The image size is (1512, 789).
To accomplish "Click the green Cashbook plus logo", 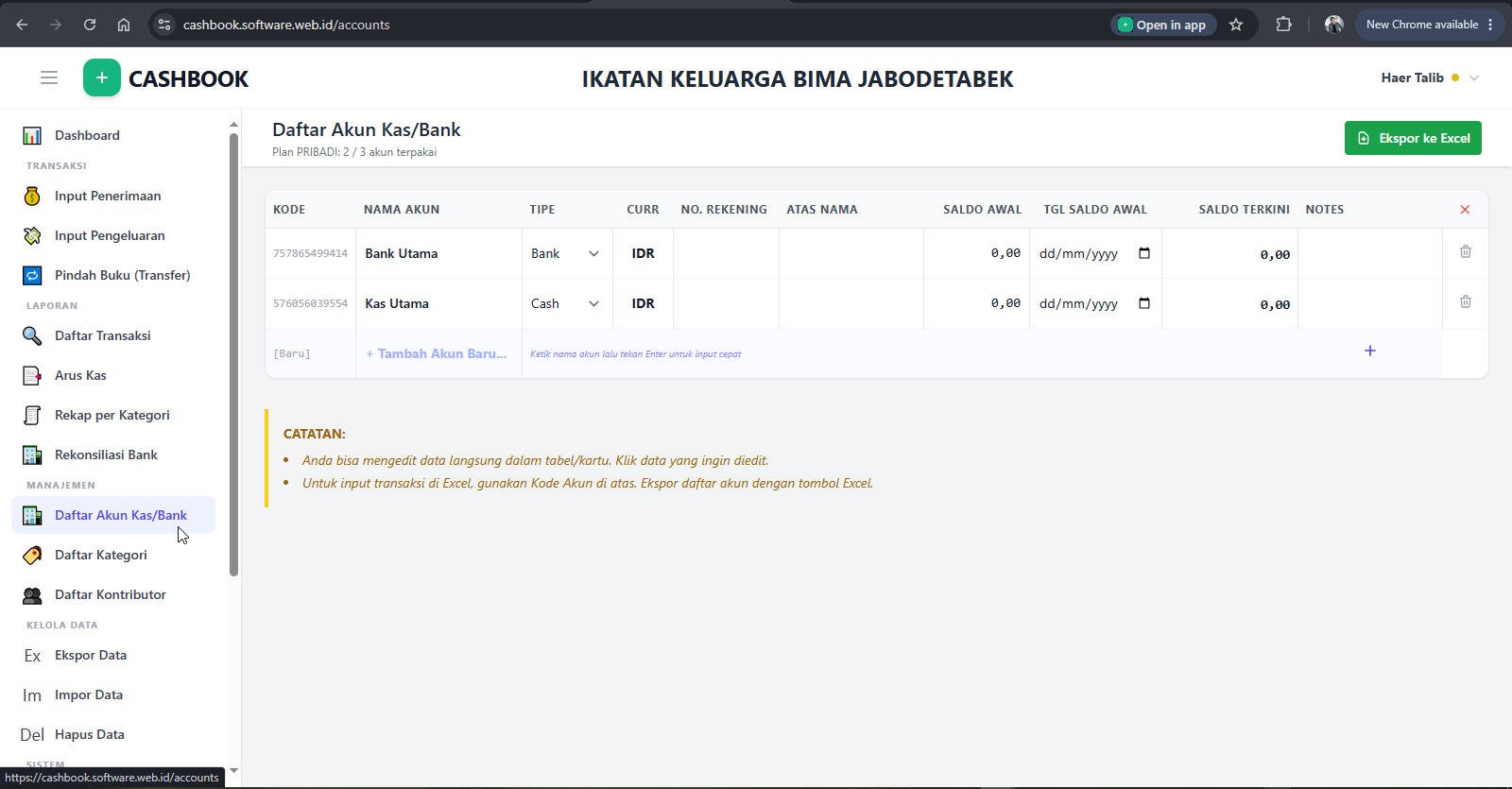I will [x=102, y=77].
